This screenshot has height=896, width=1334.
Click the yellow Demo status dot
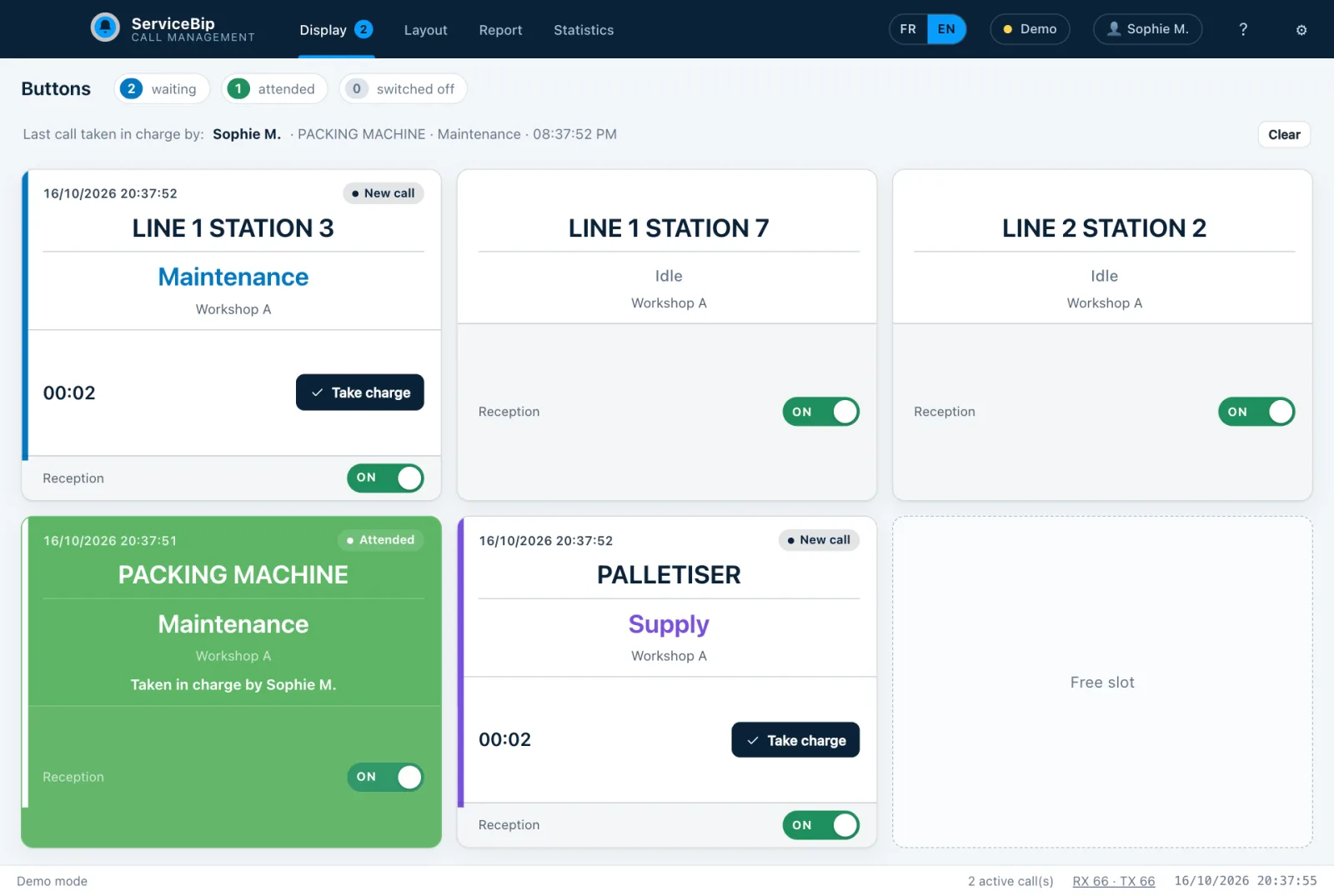(x=1007, y=29)
